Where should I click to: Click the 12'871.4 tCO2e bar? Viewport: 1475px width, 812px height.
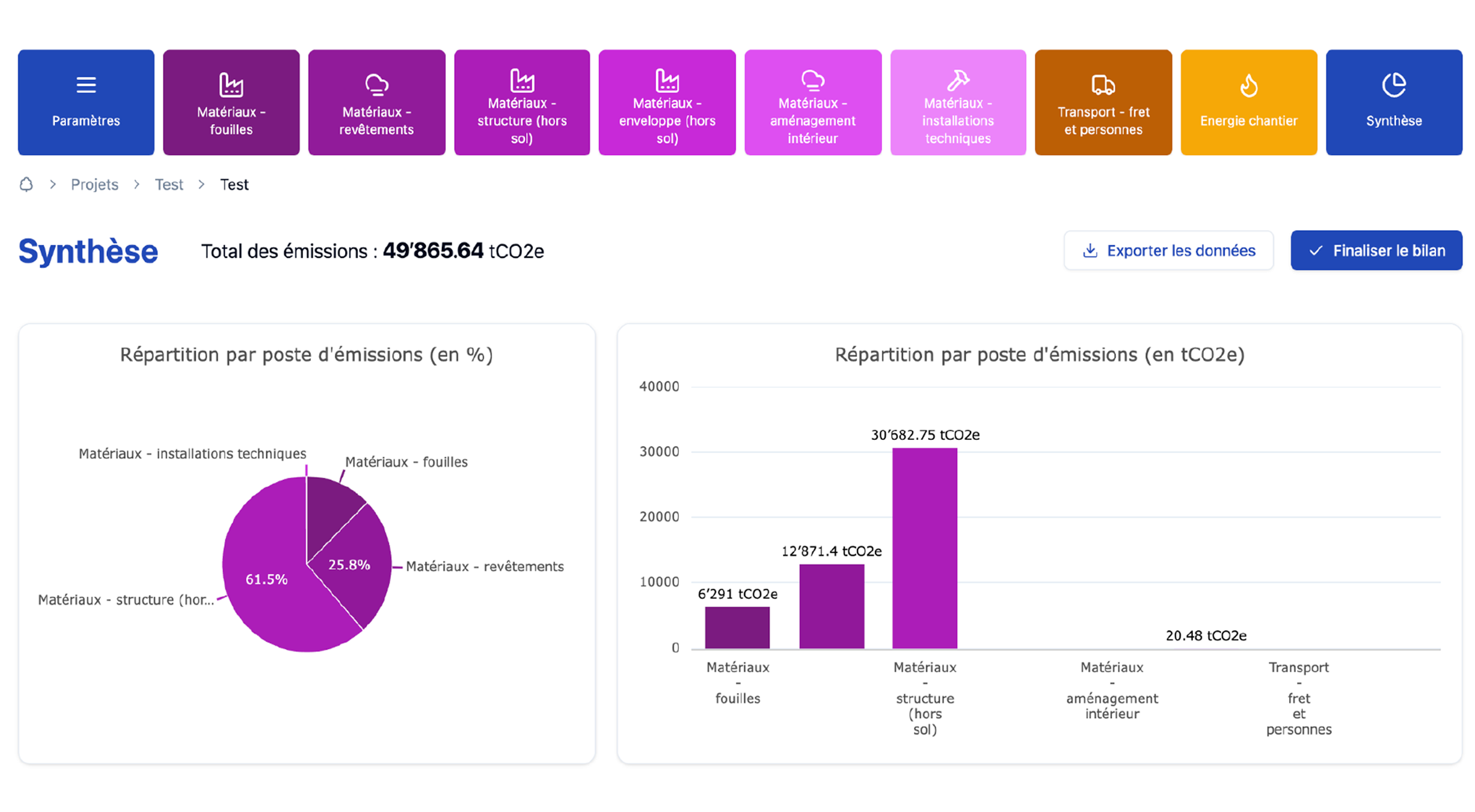[x=832, y=606]
